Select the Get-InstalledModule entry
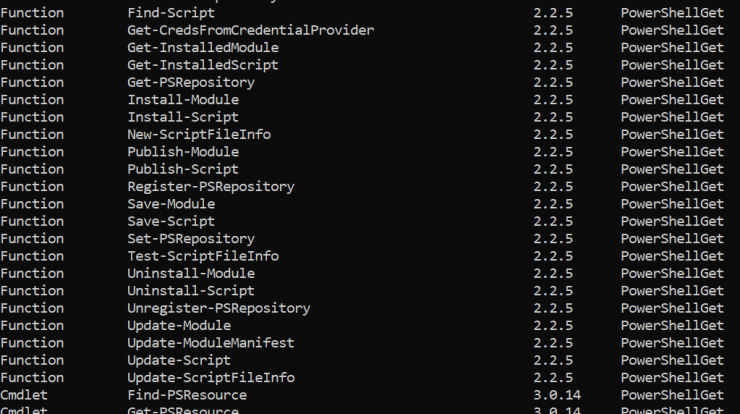 pyautogui.click(x=203, y=48)
